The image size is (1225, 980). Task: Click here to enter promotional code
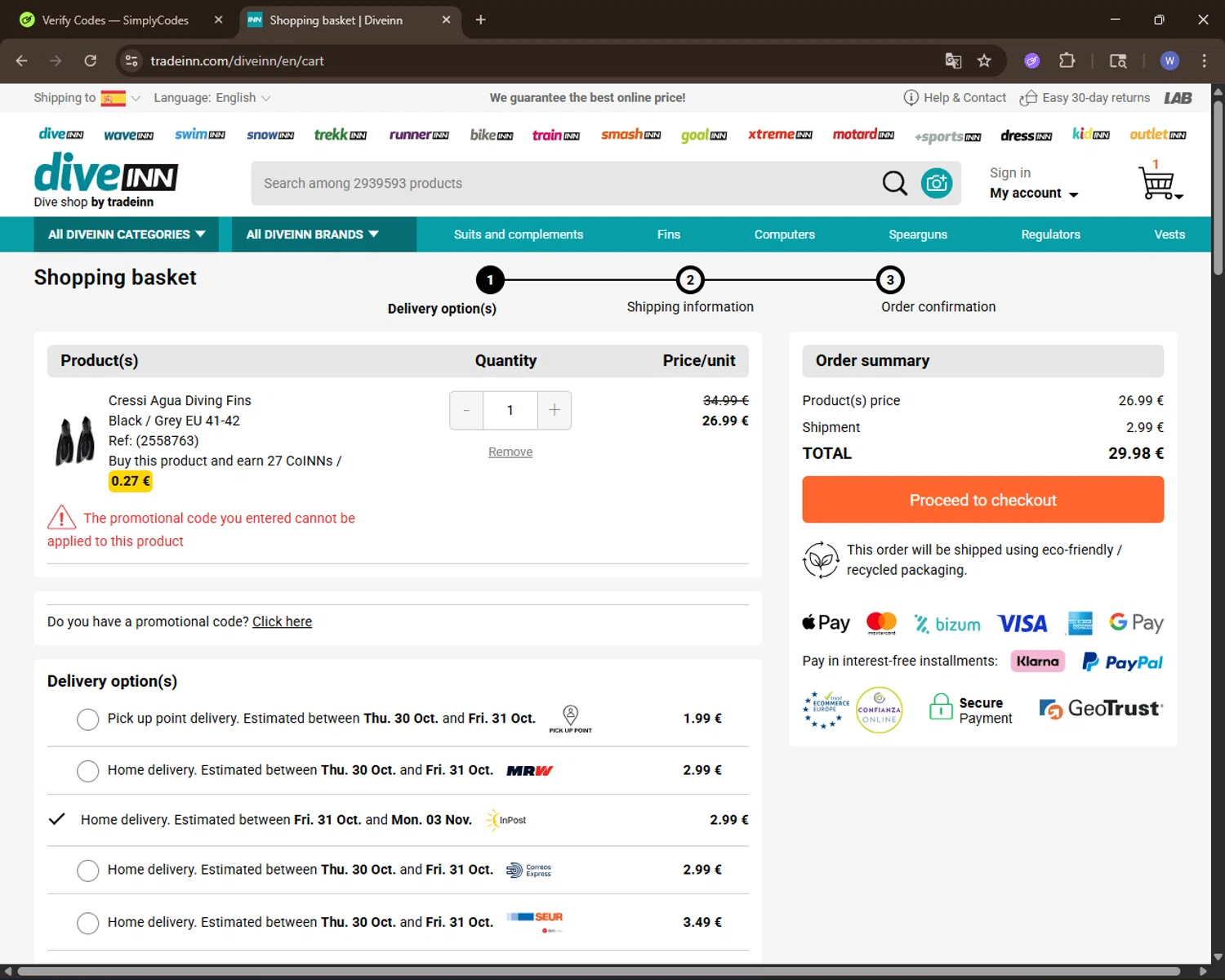coord(282,621)
